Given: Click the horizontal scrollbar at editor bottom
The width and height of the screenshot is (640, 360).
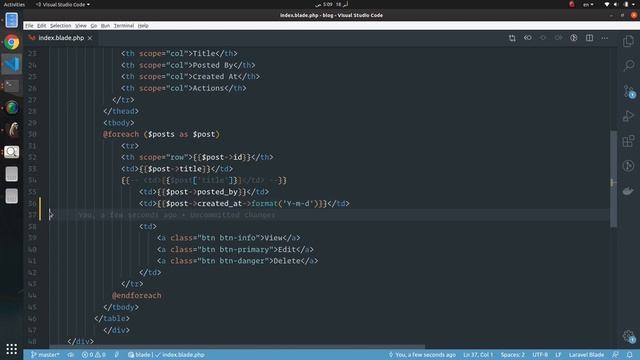Looking at the screenshot, I should pyautogui.click(x=237, y=347).
